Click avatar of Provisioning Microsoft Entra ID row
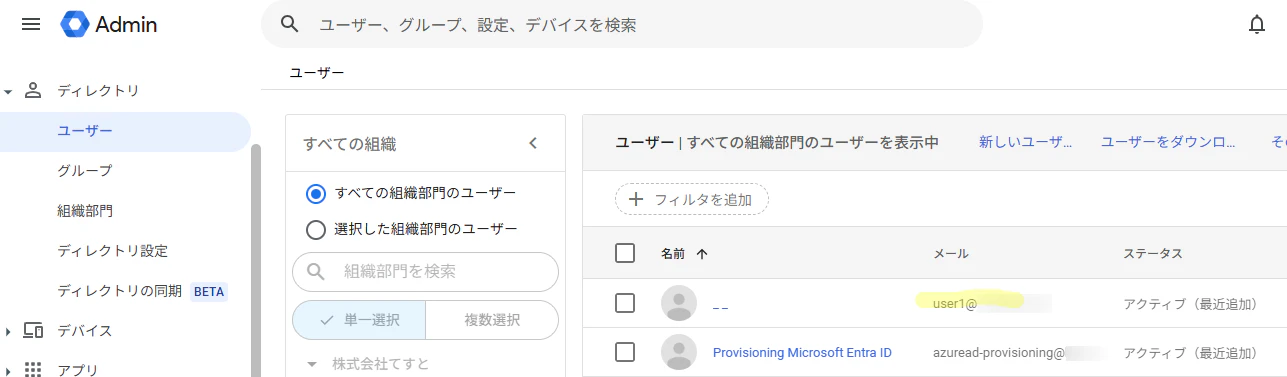 [679, 352]
